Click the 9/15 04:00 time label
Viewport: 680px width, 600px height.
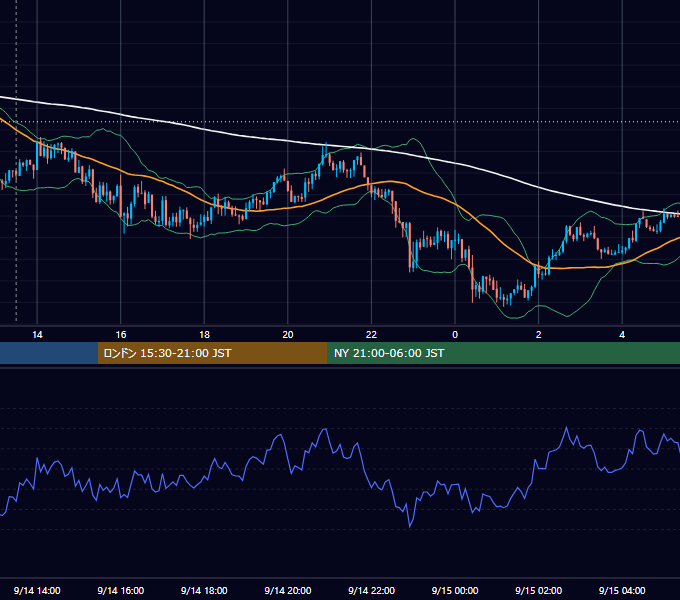622,590
